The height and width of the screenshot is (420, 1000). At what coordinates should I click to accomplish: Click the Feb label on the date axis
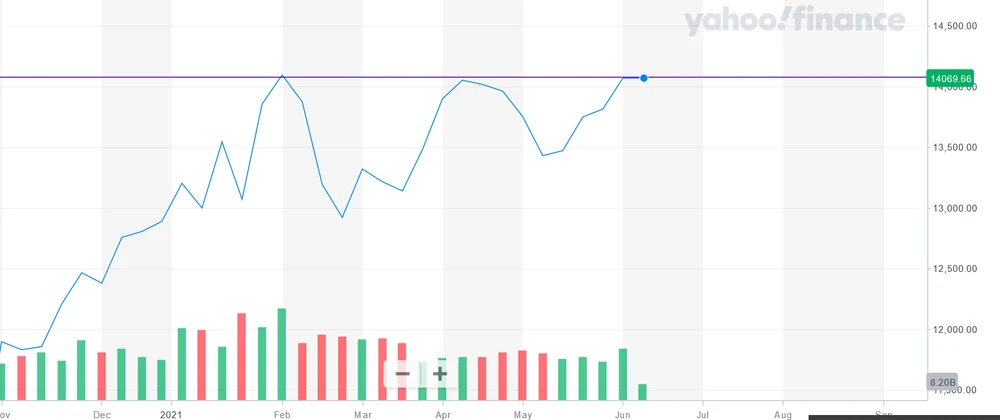282,412
